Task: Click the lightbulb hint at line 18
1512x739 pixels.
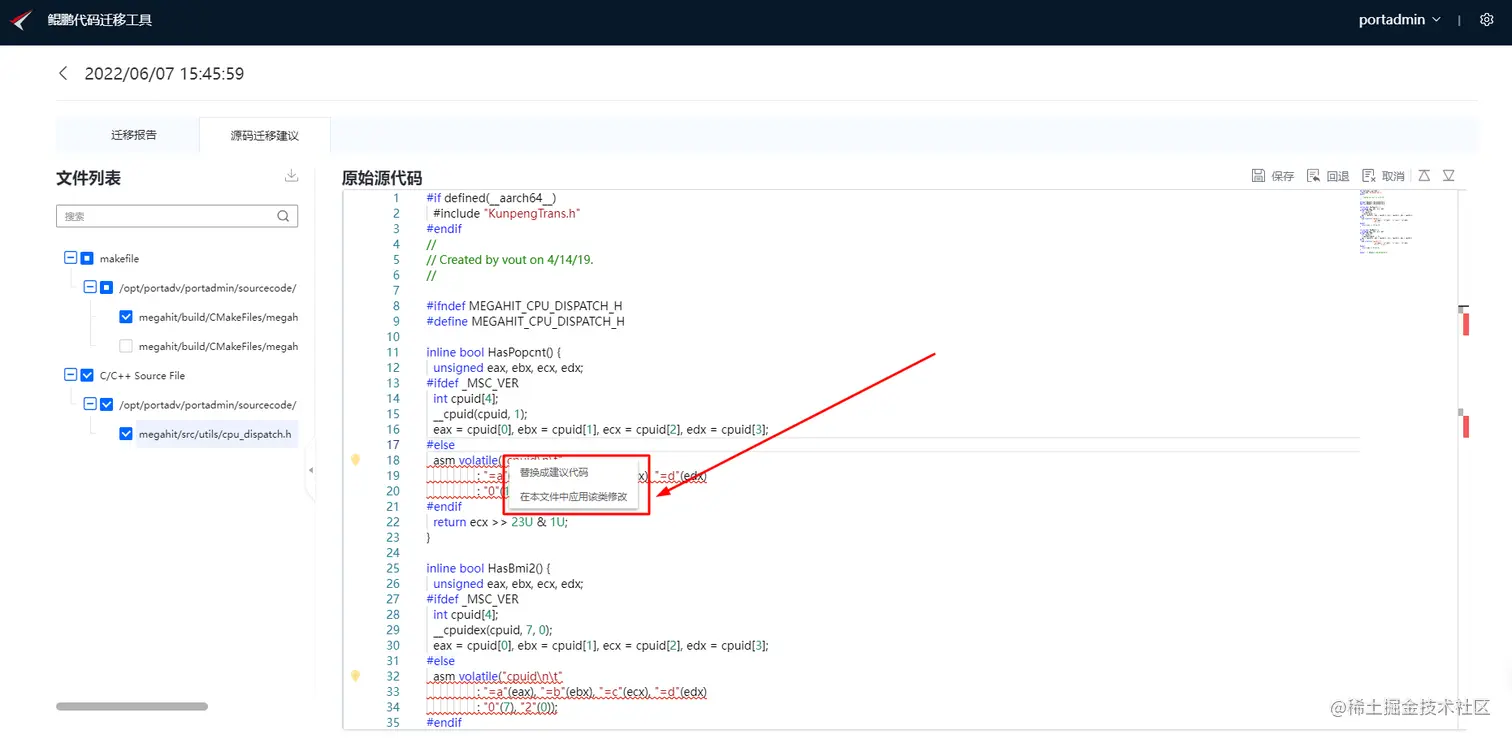Action: [x=355, y=460]
